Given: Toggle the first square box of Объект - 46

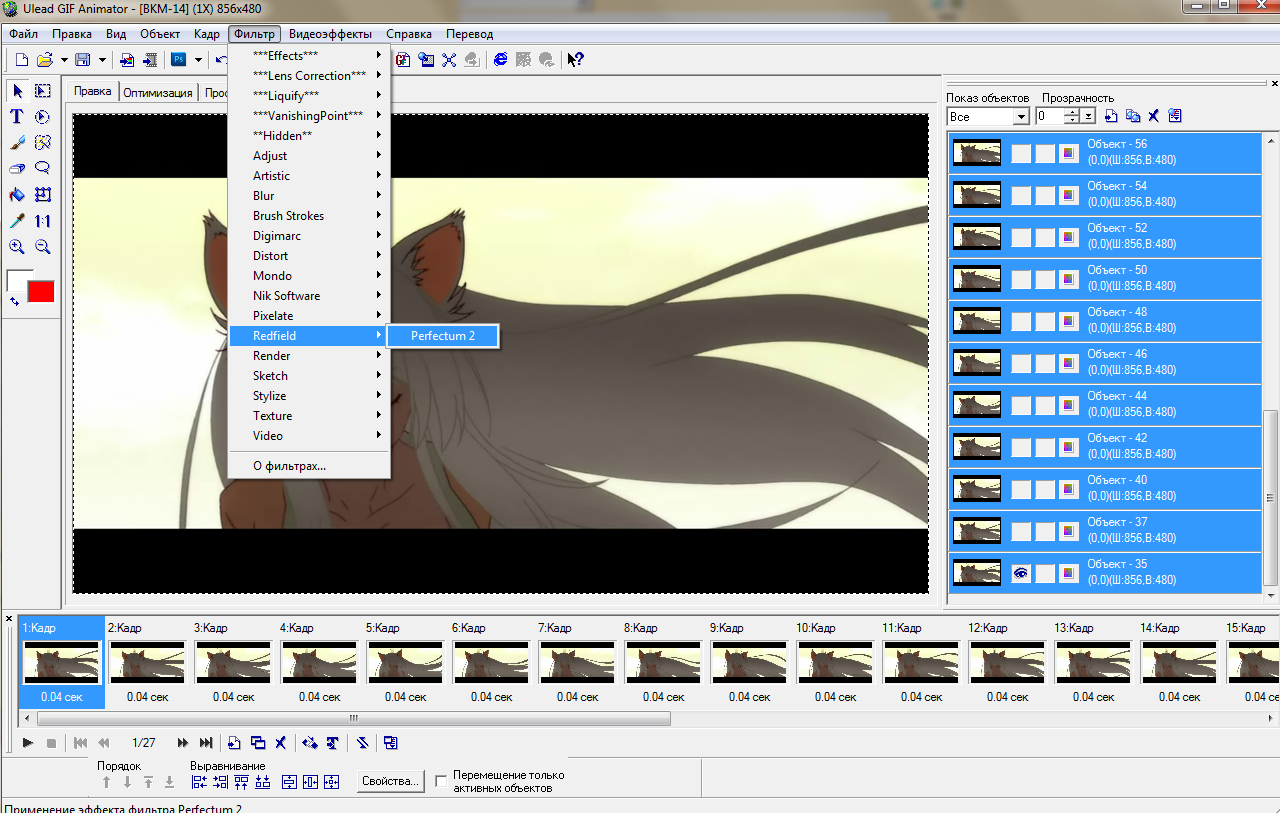Looking at the screenshot, I should point(1021,363).
